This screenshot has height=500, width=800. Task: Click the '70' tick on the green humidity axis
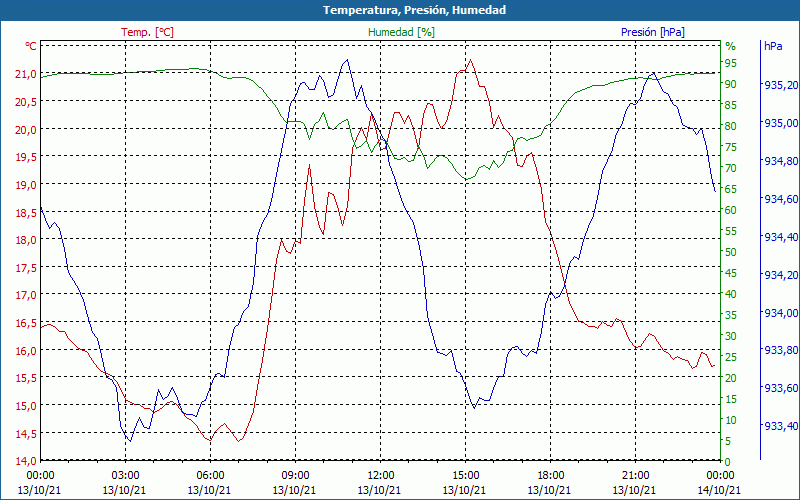click(731, 168)
